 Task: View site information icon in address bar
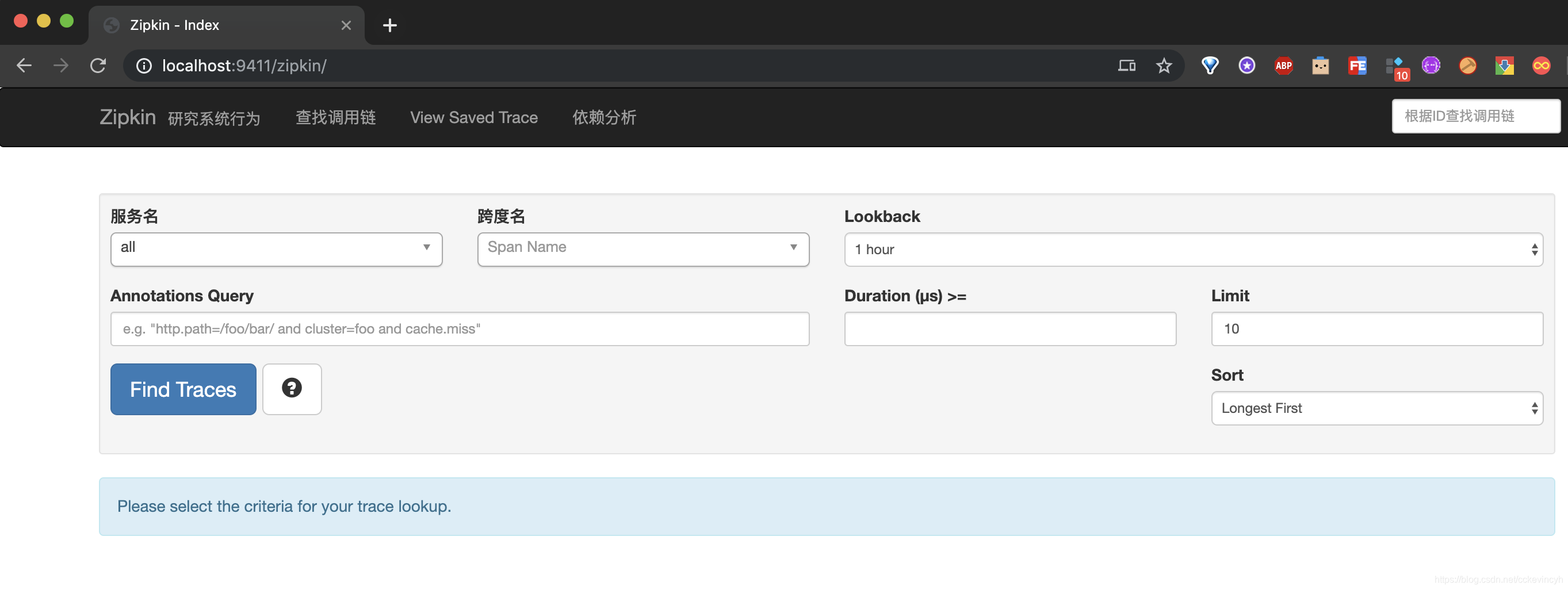coord(144,66)
